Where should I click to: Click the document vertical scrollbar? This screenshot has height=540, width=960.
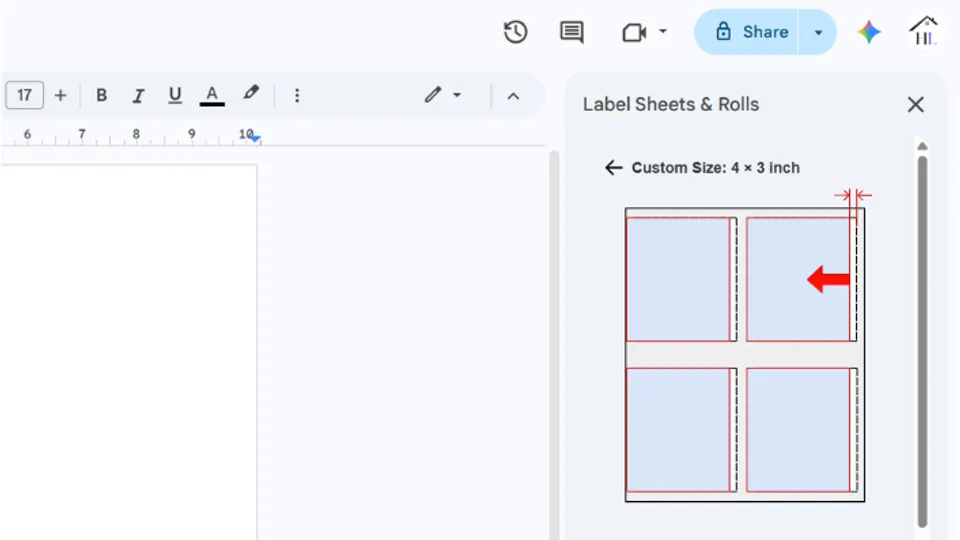coord(554,345)
